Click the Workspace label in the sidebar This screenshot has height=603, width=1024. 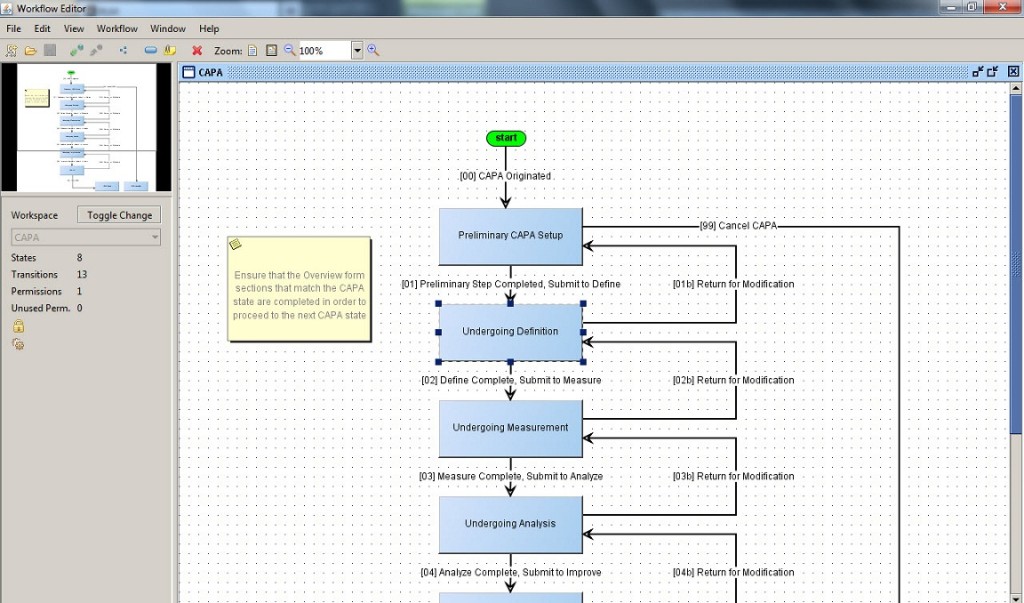34,215
